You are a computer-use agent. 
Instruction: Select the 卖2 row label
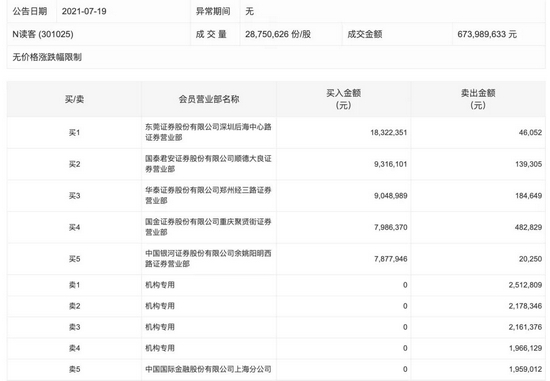[74, 306]
